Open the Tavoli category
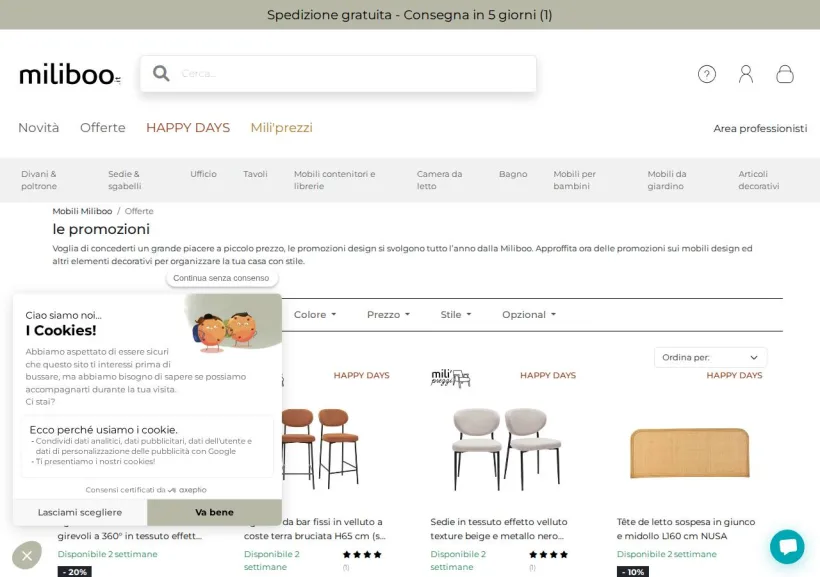This screenshot has height=577, width=820. click(x=255, y=174)
